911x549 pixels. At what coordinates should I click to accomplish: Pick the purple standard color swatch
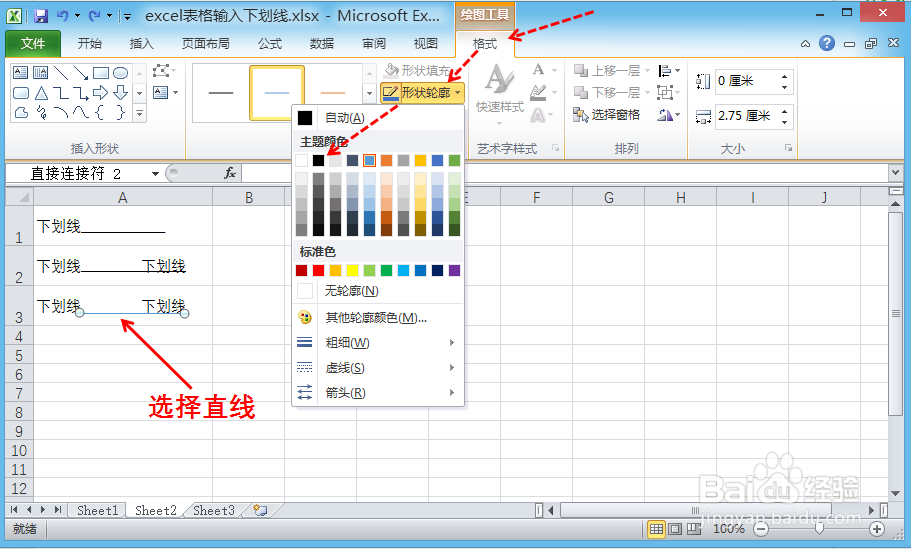(x=454, y=270)
